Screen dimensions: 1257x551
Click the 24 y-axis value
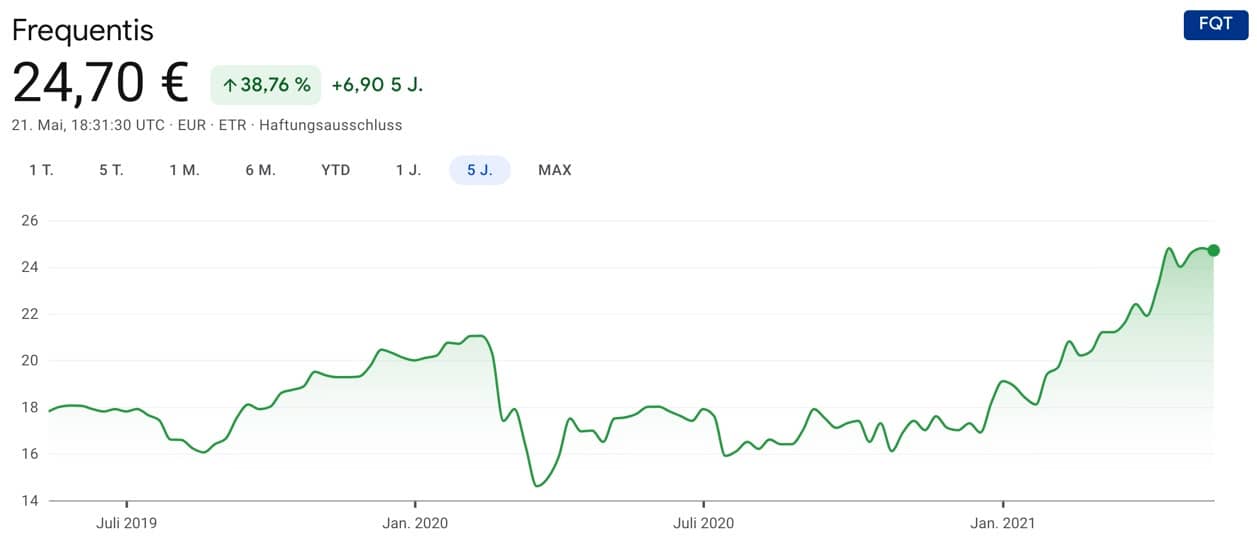(29, 267)
